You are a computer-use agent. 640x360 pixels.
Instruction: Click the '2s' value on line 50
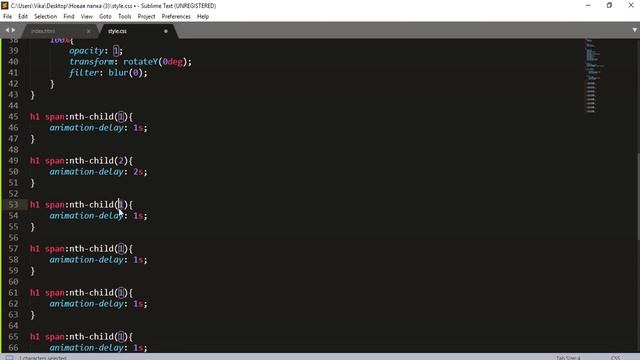(x=138, y=172)
